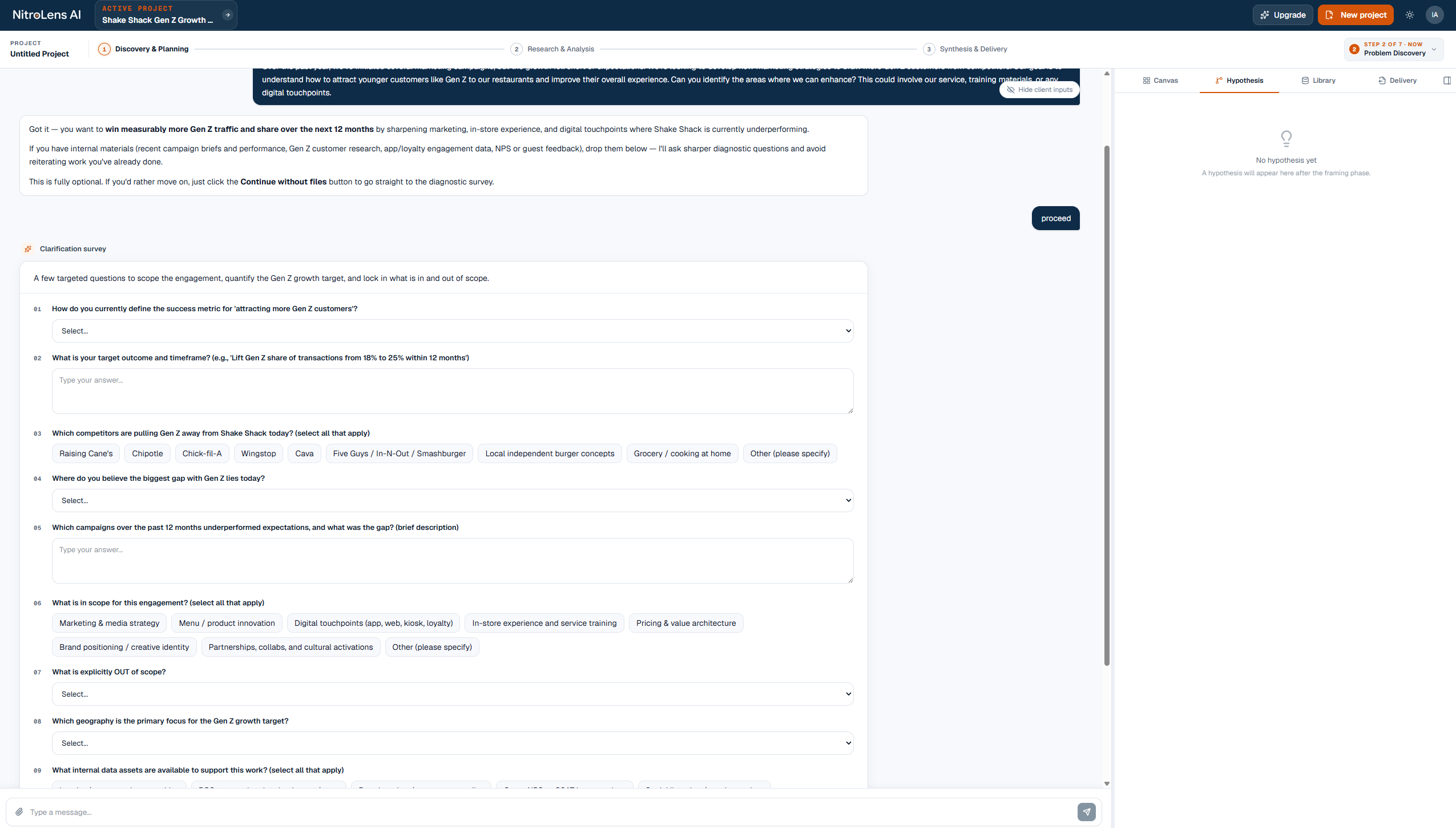This screenshot has width=1456, height=828.
Task: Hide client inputs
Action: (1039, 90)
